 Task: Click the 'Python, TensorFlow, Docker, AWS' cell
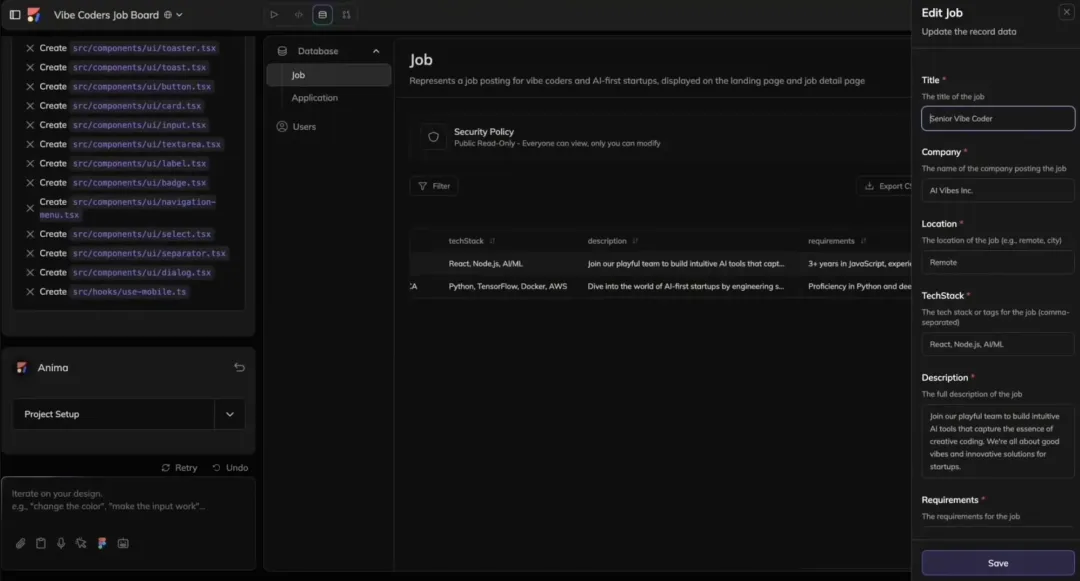coord(508,286)
